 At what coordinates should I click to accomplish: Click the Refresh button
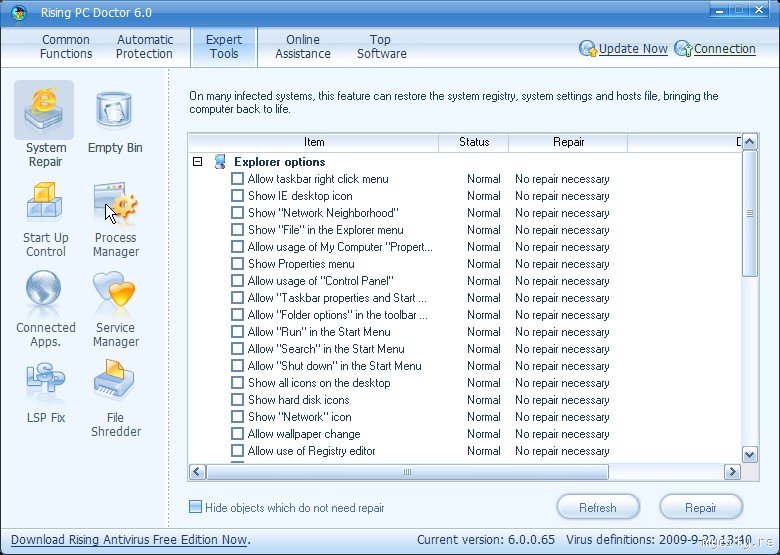[598, 507]
